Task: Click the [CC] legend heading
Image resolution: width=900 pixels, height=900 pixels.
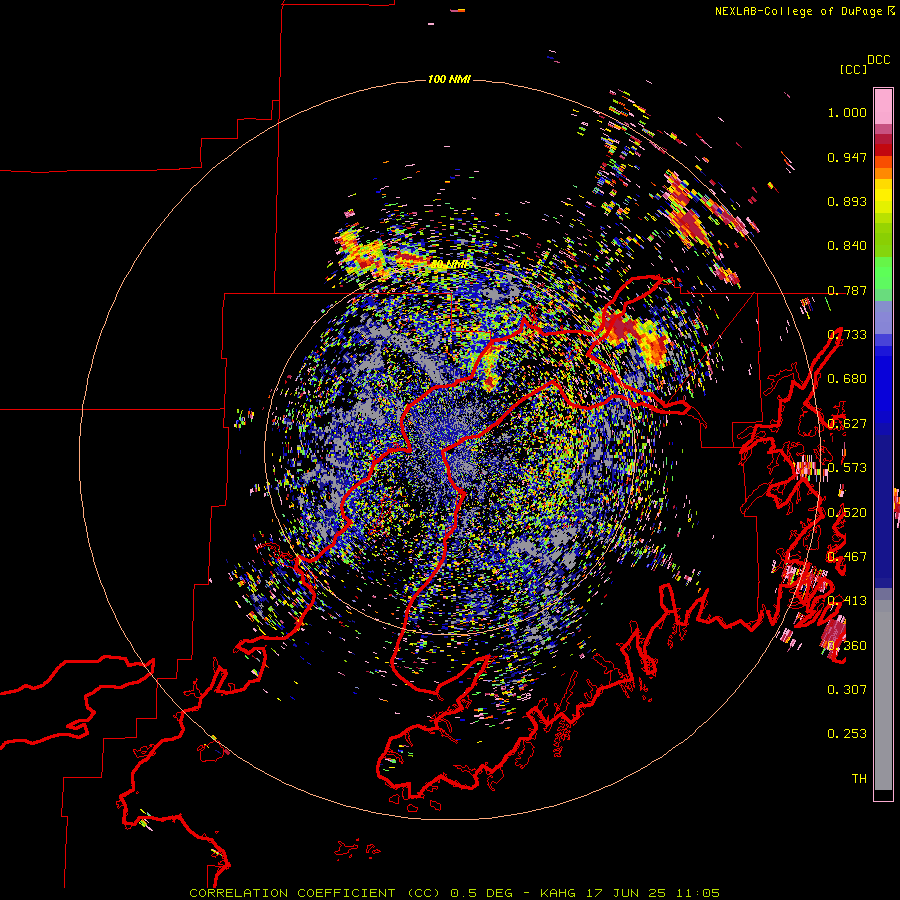Action: tap(853, 69)
